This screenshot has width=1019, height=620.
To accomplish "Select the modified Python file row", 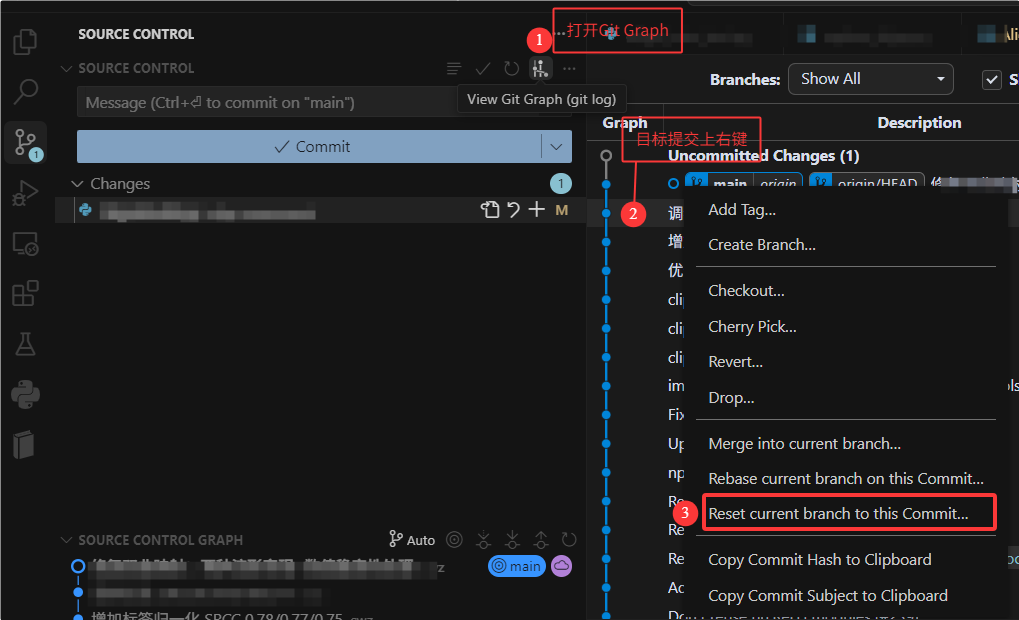I will point(318,210).
